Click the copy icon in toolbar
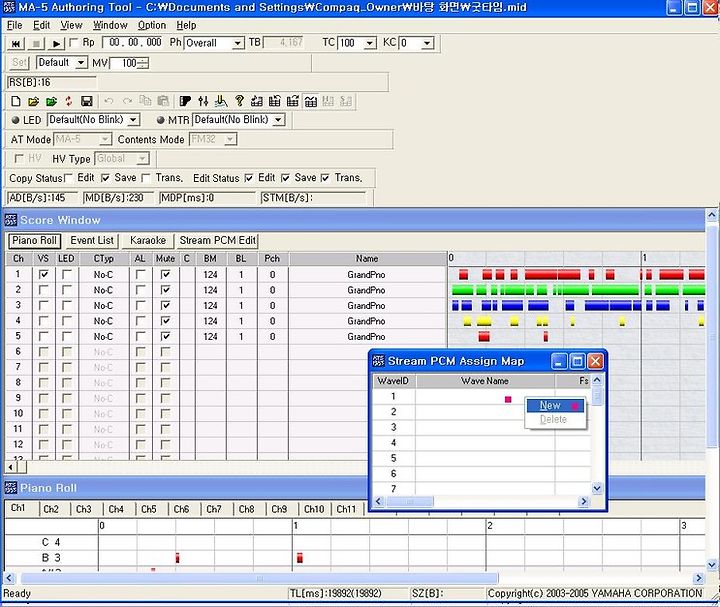This screenshot has width=720, height=607. 145,101
